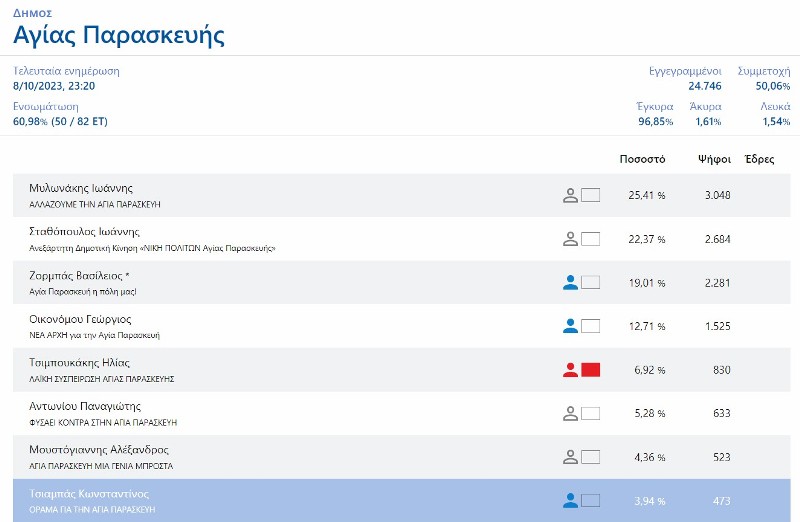This screenshot has height=522, width=800.
Task: Click the red color box for Τσιμπουκάκης Ηλίας
Action: [x=590, y=370]
